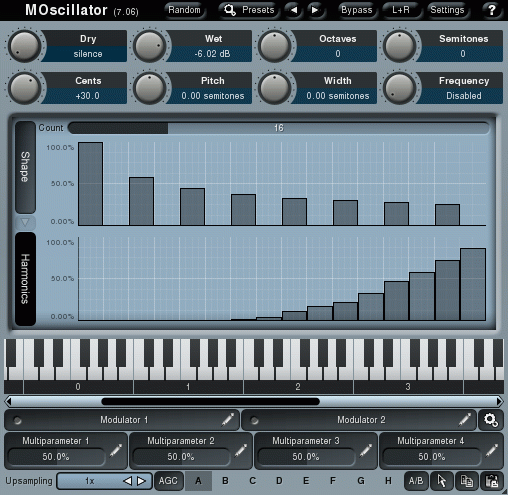Click the Semitones knob
This screenshot has width=508, height=495.
coord(399,46)
